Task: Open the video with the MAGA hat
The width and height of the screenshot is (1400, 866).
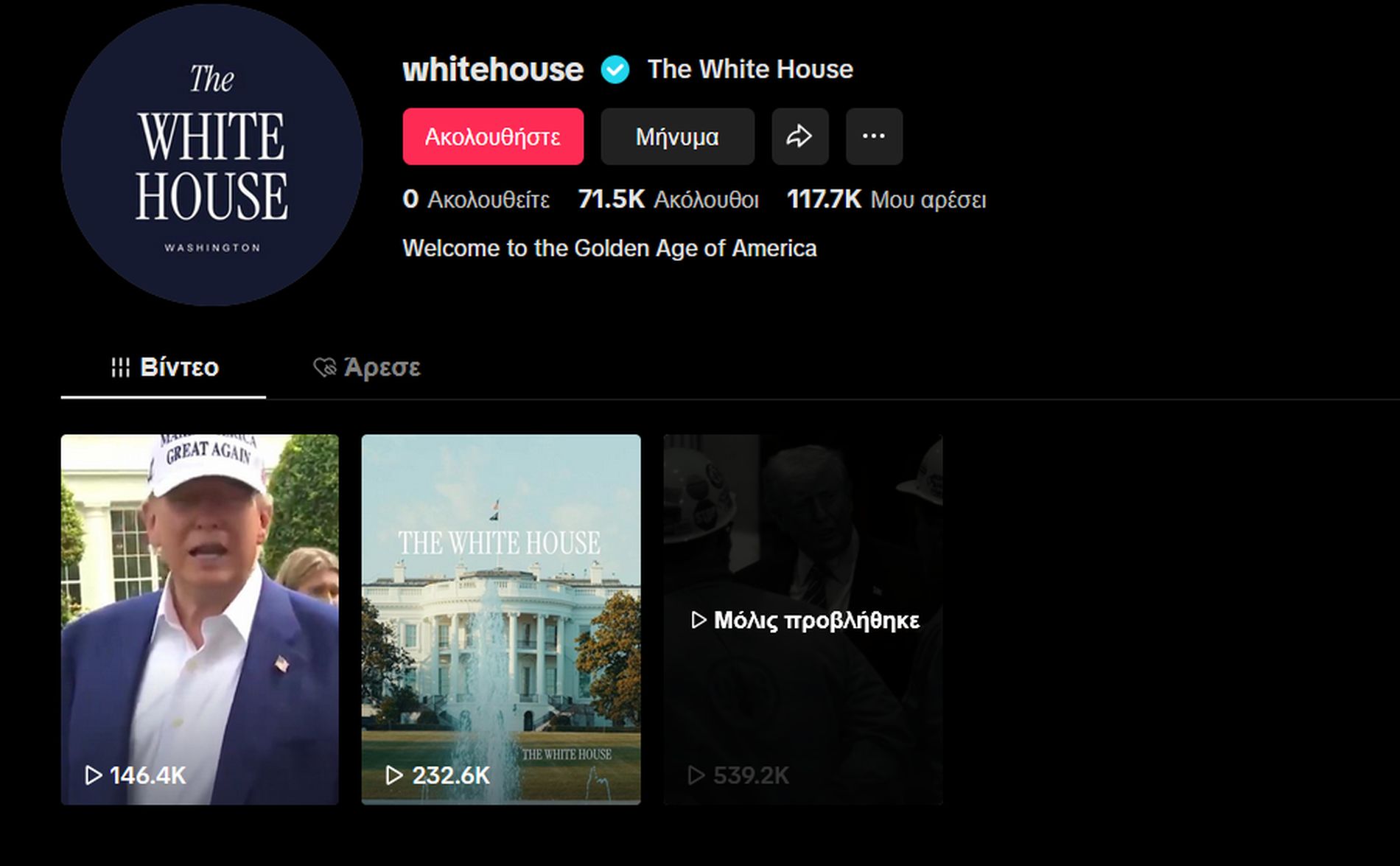Action: 200,619
